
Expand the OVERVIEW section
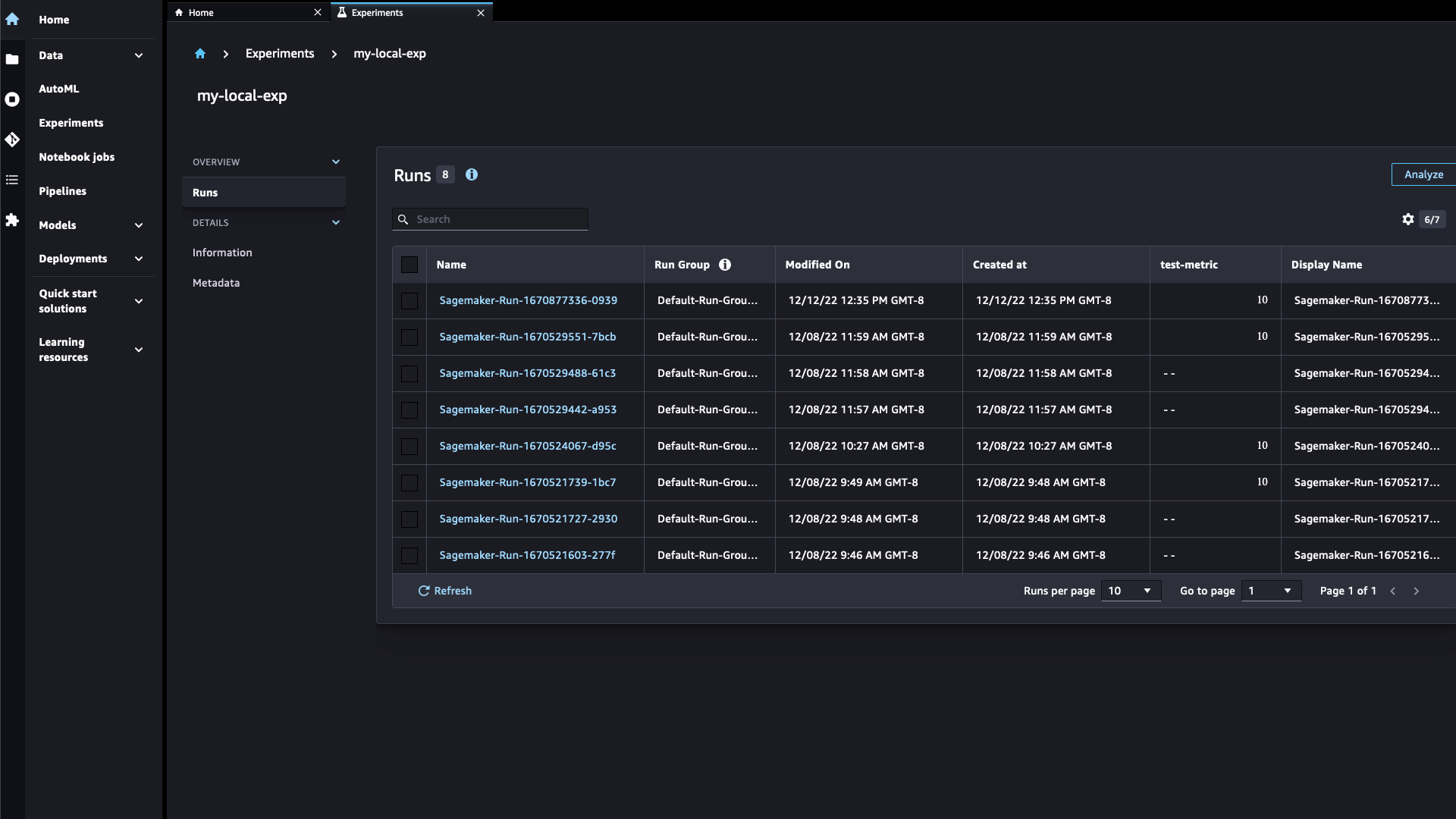pos(335,161)
